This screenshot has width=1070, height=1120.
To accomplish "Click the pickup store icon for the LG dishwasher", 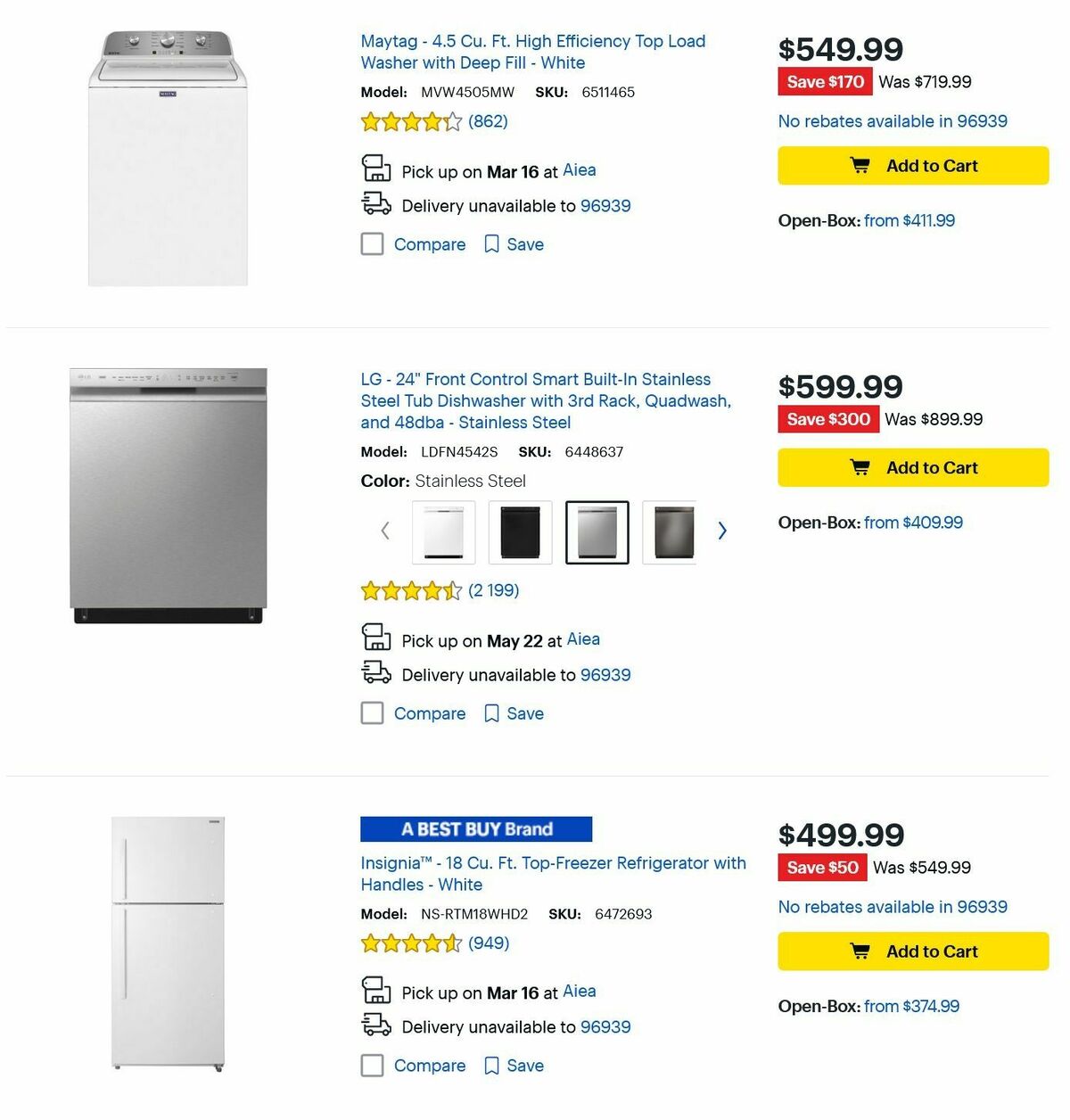I will tap(377, 638).
